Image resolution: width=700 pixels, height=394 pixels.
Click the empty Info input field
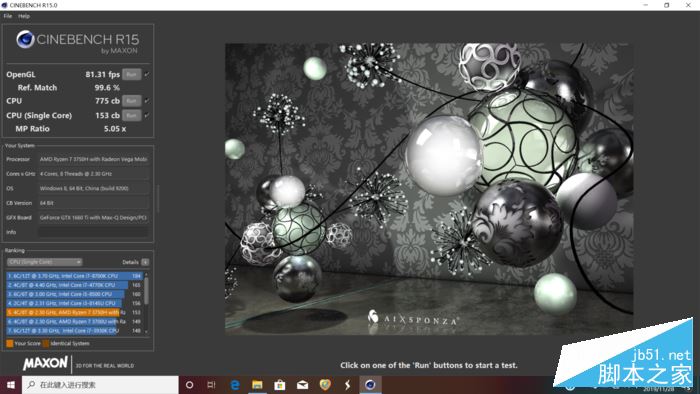(93, 232)
